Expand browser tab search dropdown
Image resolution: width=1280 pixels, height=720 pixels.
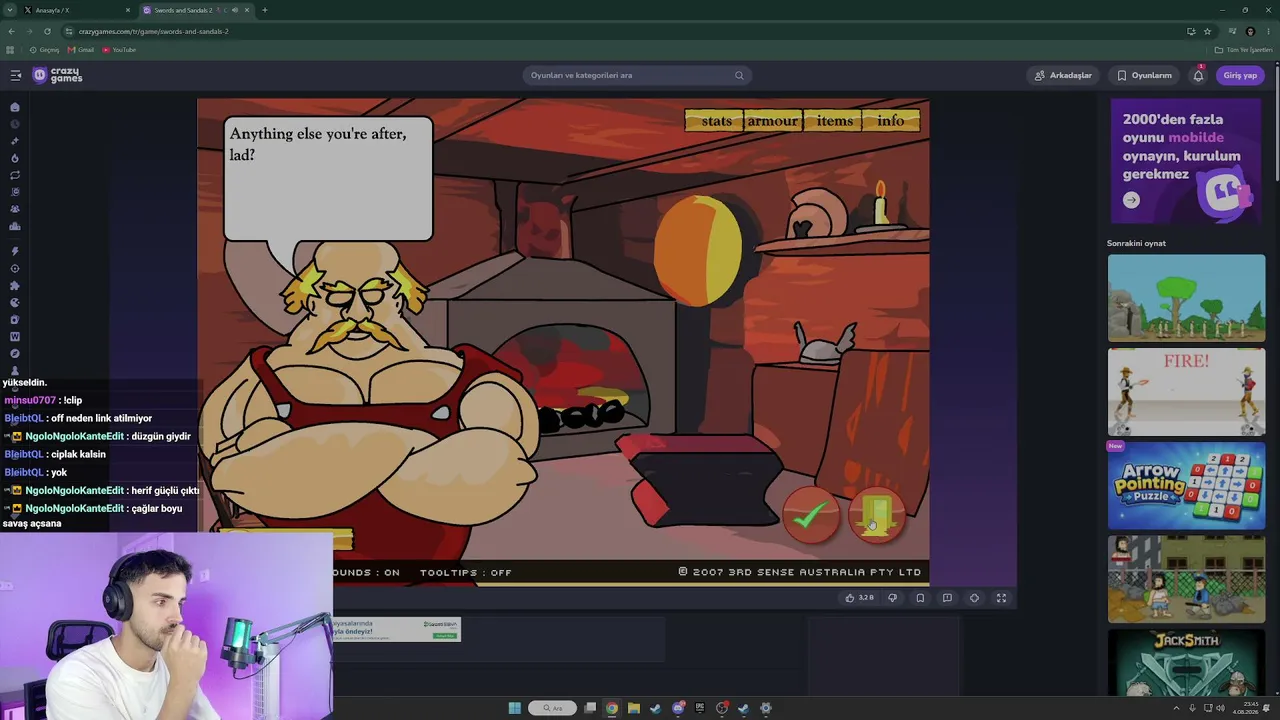pyautogui.click(x=10, y=10)
